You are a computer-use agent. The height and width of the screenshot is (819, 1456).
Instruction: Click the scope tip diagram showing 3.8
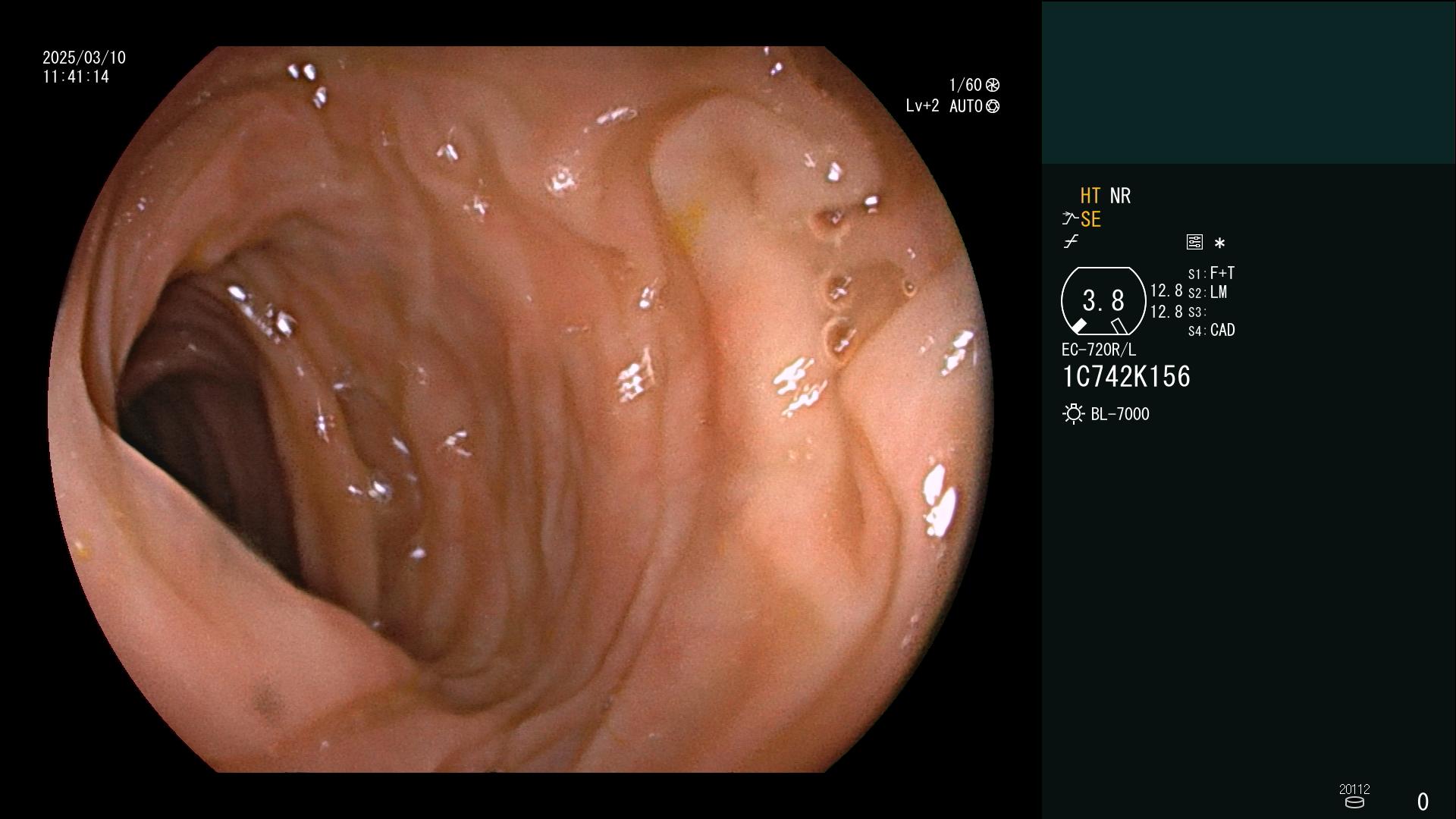pyautogui.click(x=1103, y=300)
